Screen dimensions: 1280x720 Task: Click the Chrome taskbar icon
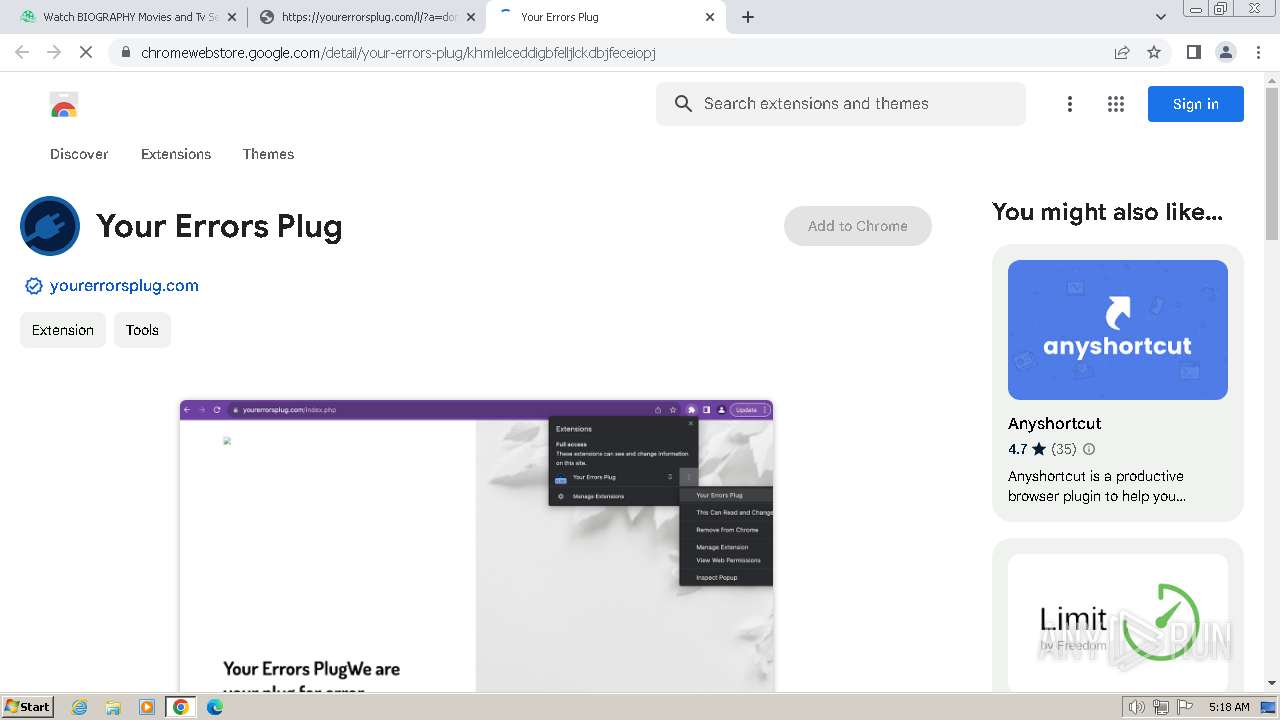180,707
